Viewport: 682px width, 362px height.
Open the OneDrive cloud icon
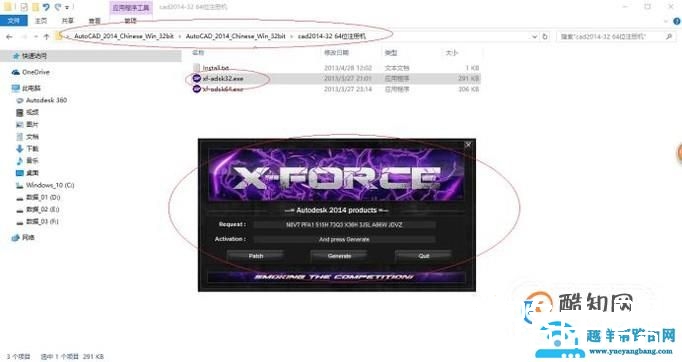16,72
